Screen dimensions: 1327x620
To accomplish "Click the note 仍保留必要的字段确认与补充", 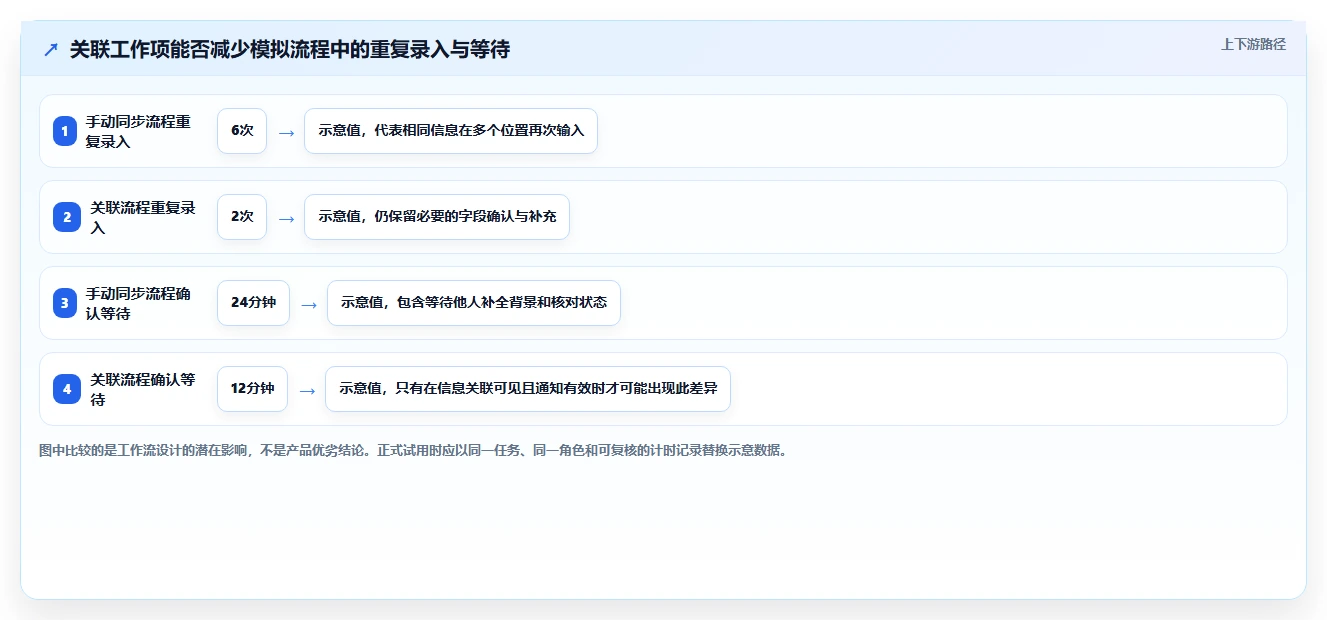I will coord(437,217).
